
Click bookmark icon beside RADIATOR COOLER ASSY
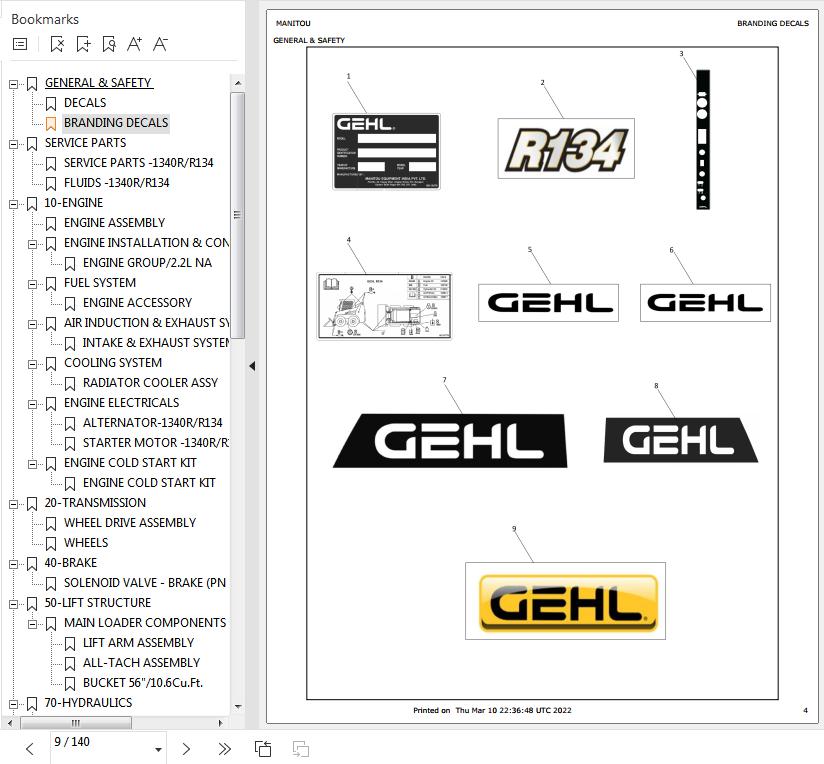[x=70, y=384]
